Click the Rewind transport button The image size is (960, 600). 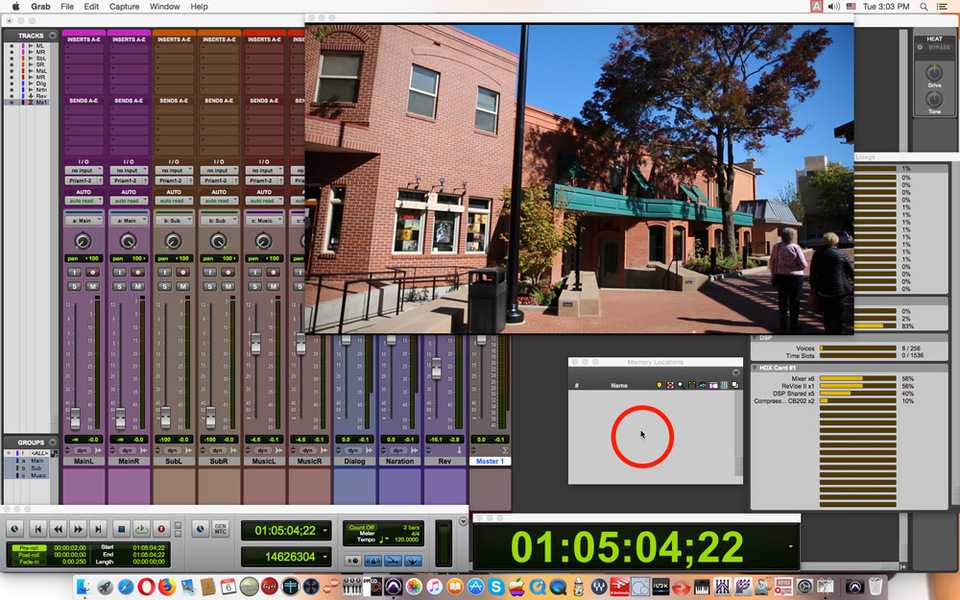[58, 529]
